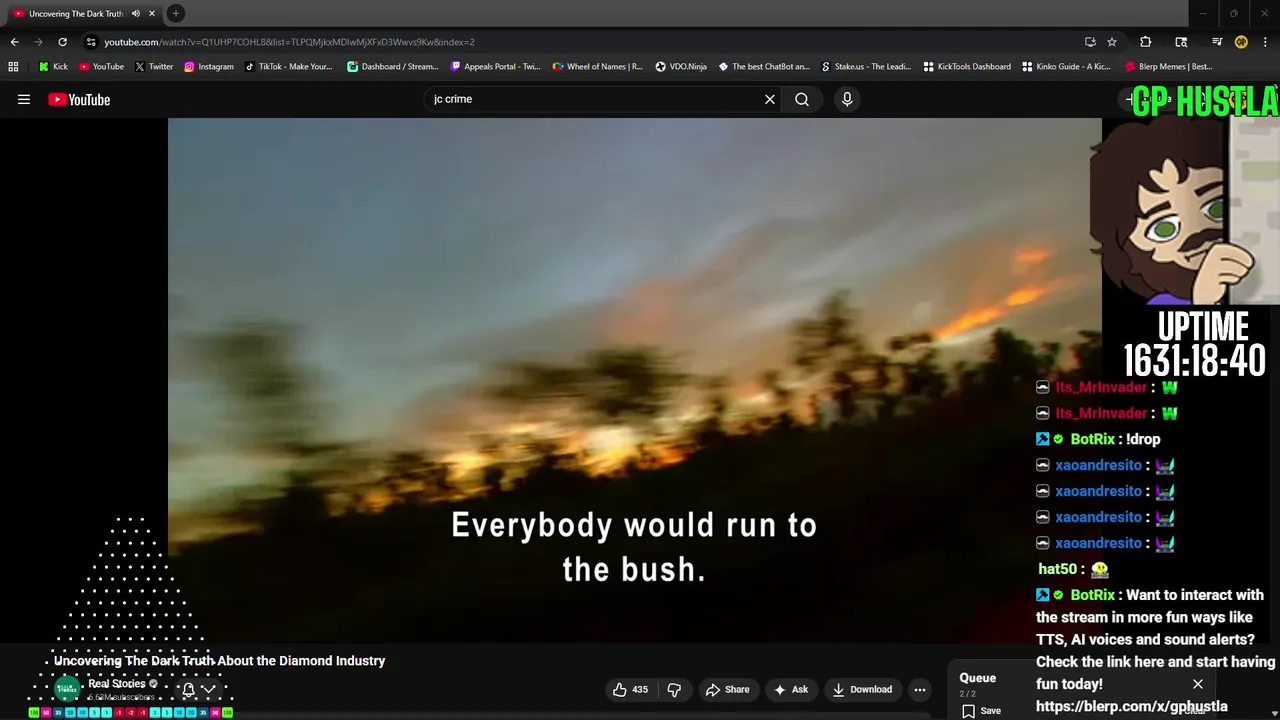Save the queue
Image resolution: width=1280 pixels, height=720 pixels.
[982, 710]
